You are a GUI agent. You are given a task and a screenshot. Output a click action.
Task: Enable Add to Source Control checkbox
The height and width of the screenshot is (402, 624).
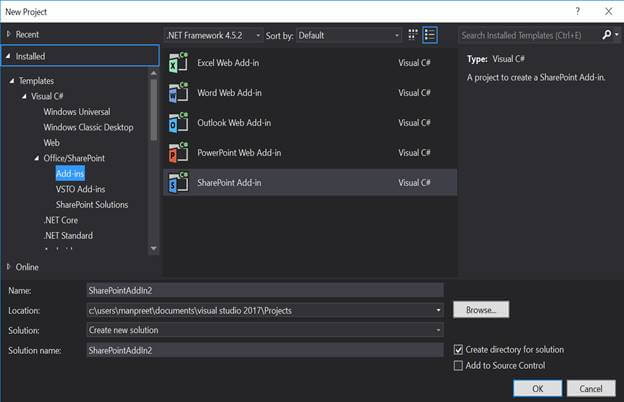(x=458, y=365)
